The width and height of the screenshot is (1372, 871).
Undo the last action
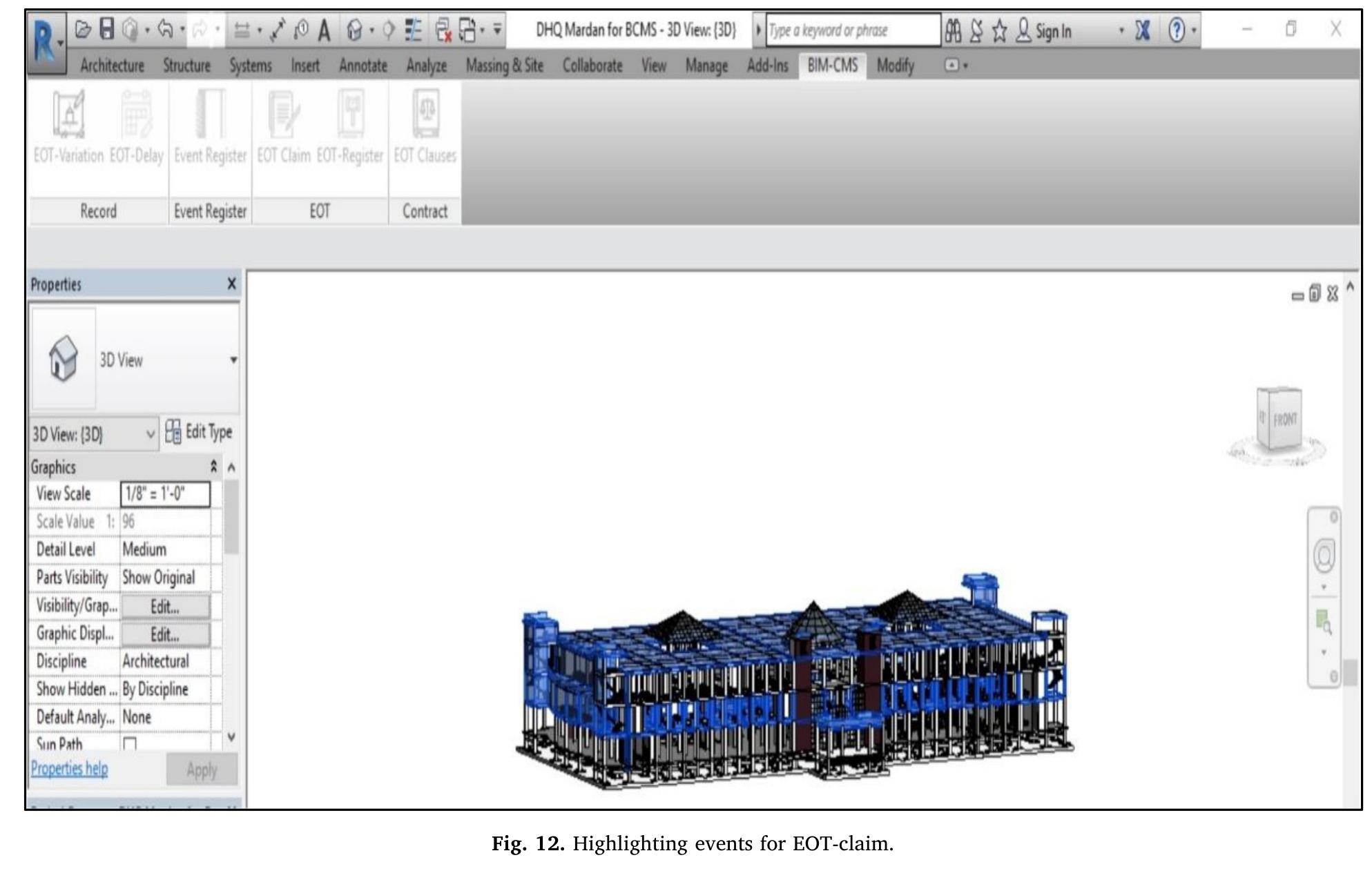pyautogui.click(x=165, y=28)
